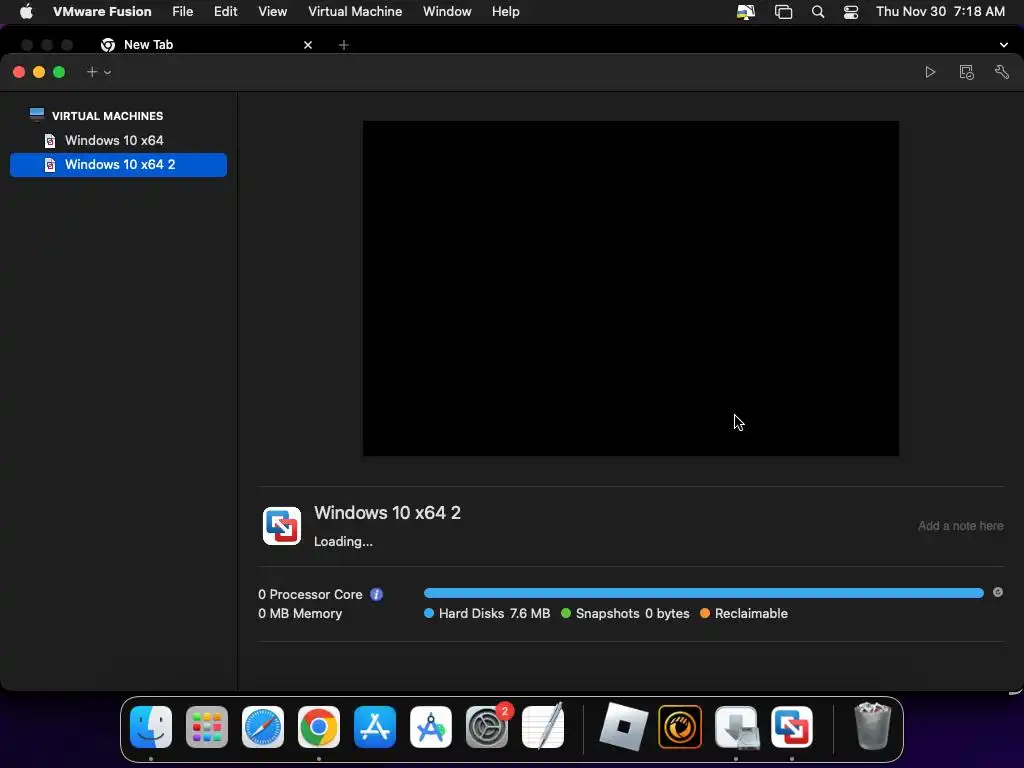
Task: Open the snapshots manager icon
Action: (967, 72)
